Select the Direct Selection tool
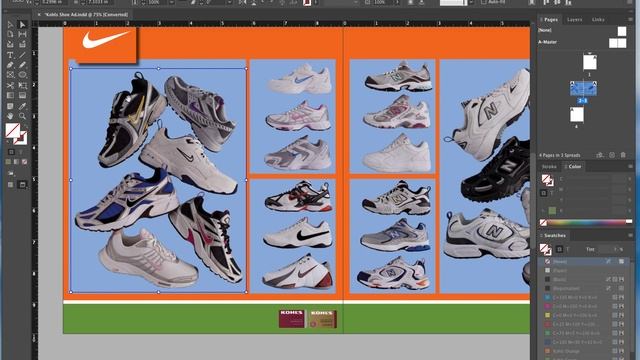The width and height of the screenshot is (640, 360). point(22,24)
